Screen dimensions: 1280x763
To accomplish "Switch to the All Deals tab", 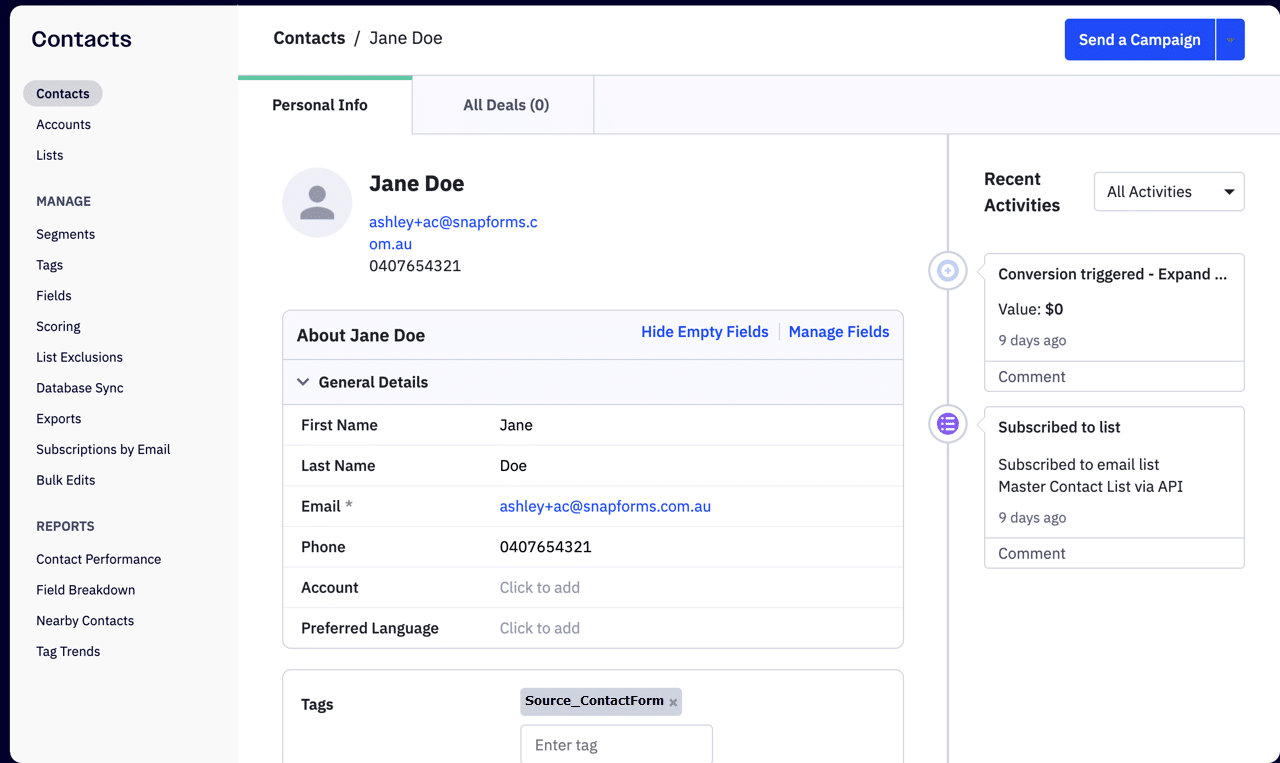I will [x=504, y=104].
